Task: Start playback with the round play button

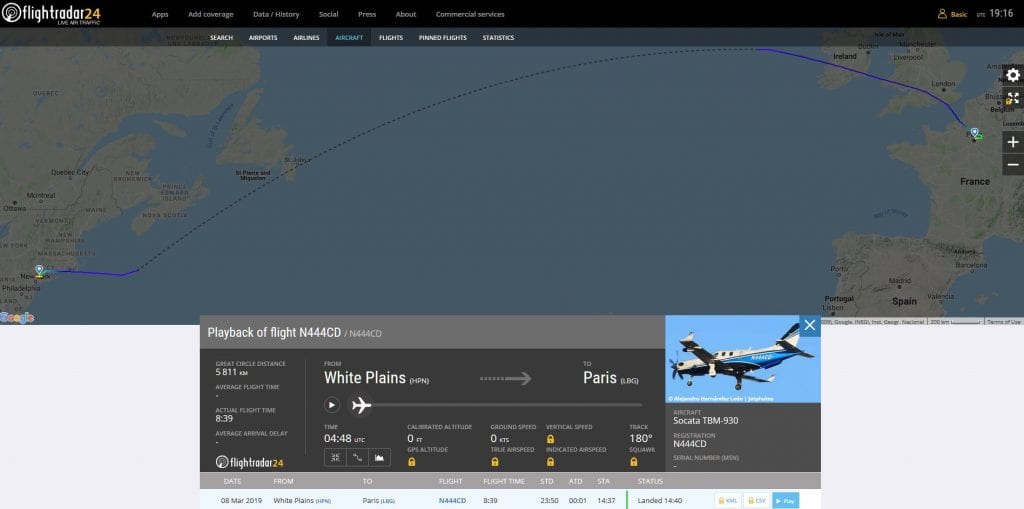Action: click(x=332, y=405)
